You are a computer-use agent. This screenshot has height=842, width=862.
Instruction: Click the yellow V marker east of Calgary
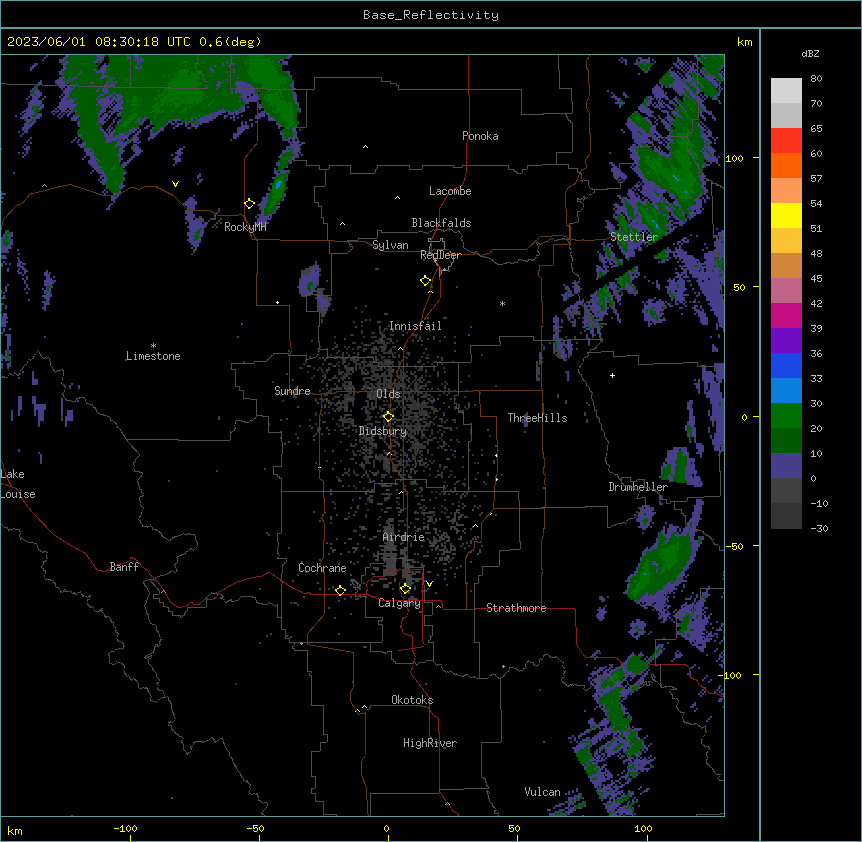coord(429,584)
